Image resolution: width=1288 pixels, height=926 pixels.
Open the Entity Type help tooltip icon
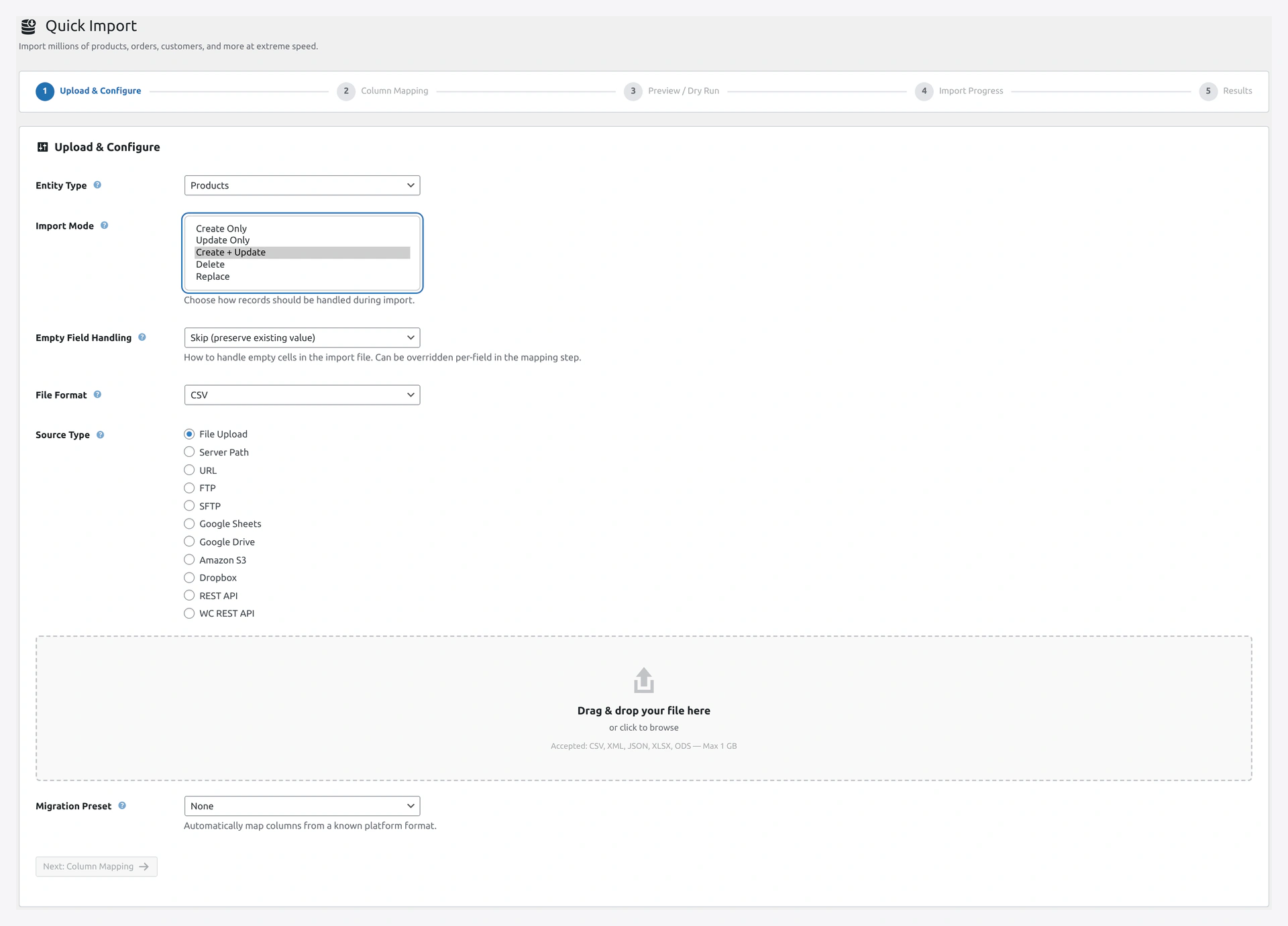(97, 185)
